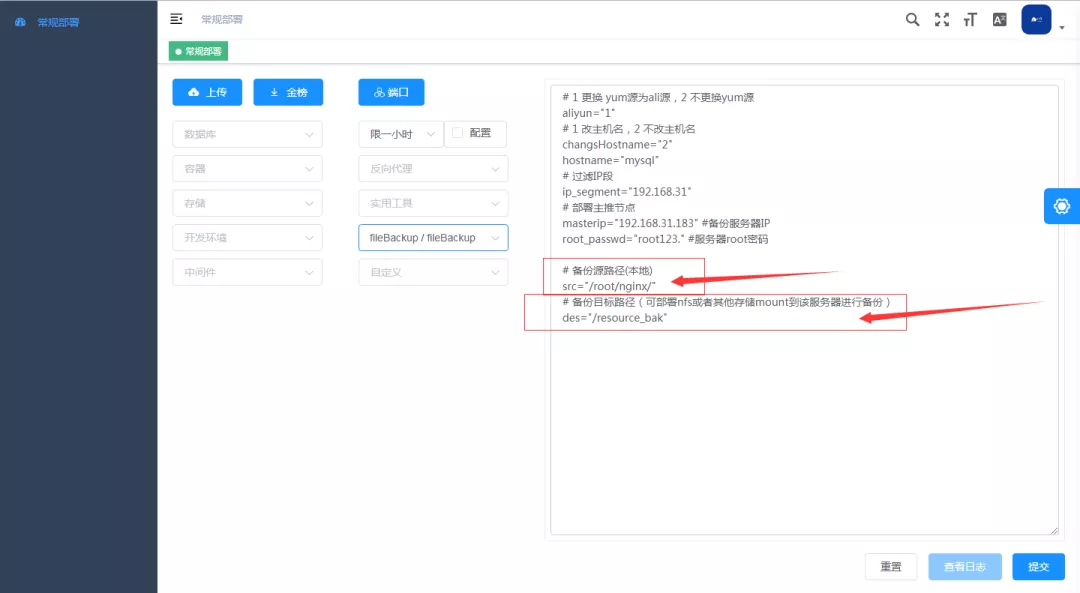Open the fileBackup / fileBackup dropdown

tap(433, 238)
